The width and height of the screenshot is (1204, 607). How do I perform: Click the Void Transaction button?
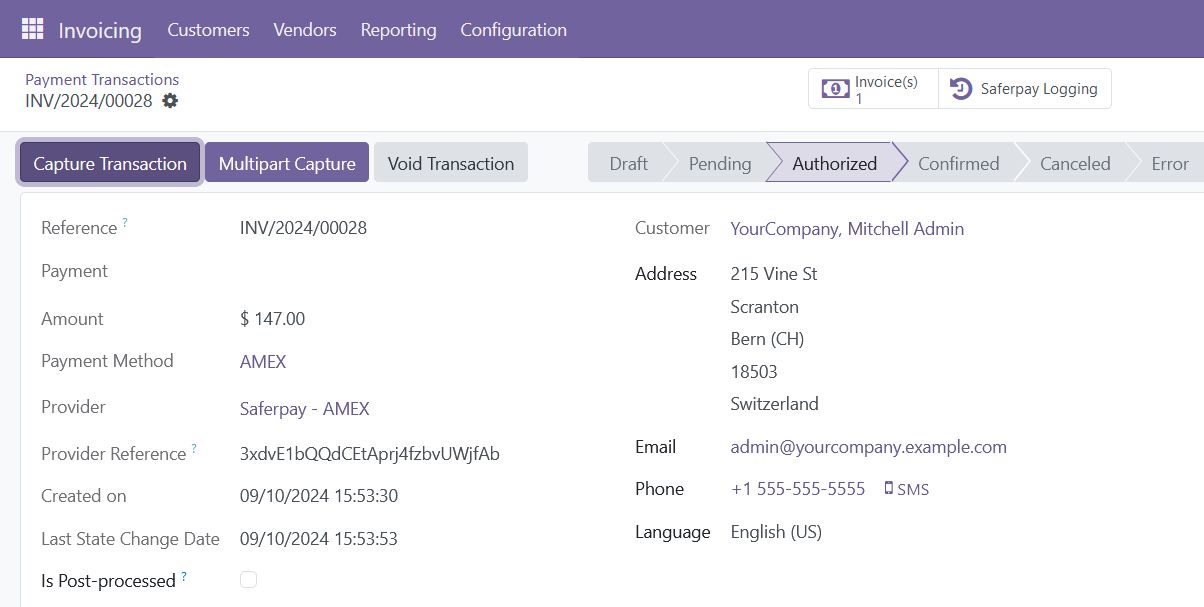coord(451,163)
